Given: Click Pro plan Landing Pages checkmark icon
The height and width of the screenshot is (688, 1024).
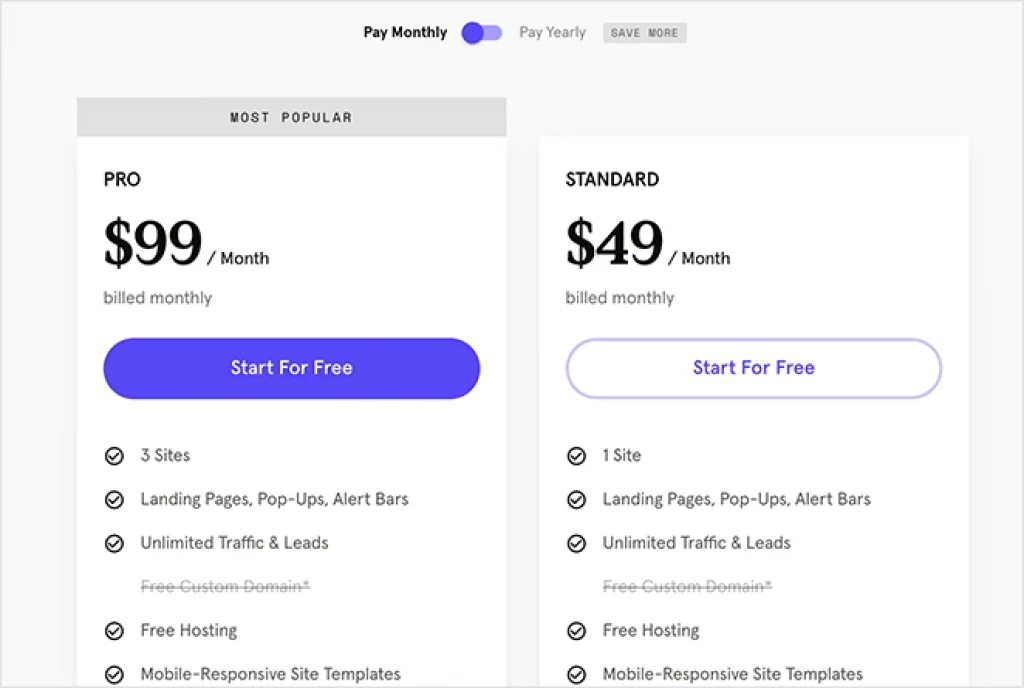Looking at the screenshot, I should tap(114, 499).
